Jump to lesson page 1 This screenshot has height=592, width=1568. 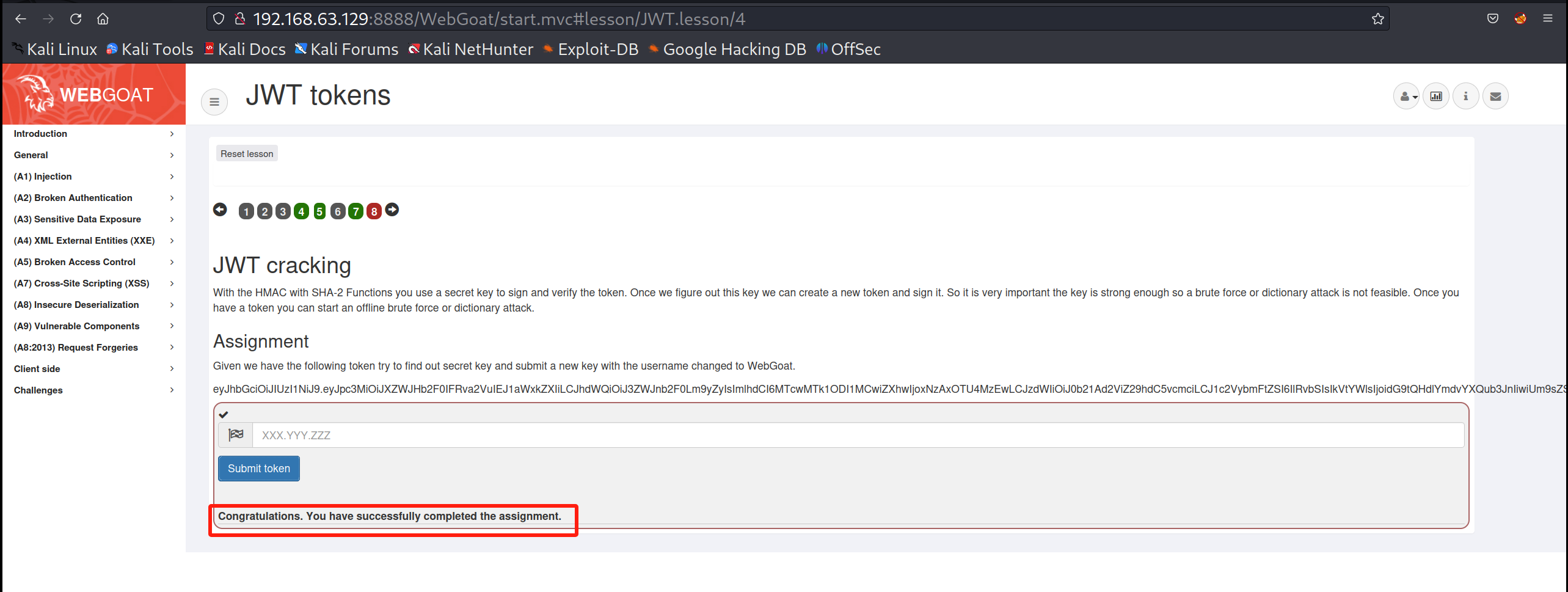(x=246, y=211)
